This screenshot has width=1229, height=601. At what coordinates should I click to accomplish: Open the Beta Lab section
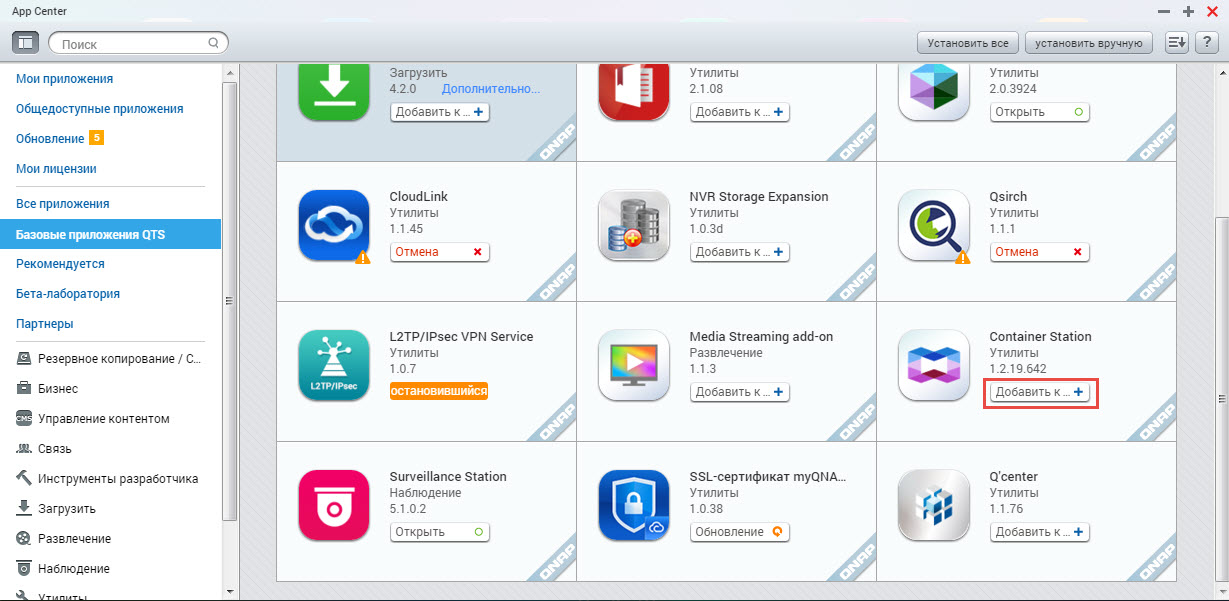coord(68,293)
